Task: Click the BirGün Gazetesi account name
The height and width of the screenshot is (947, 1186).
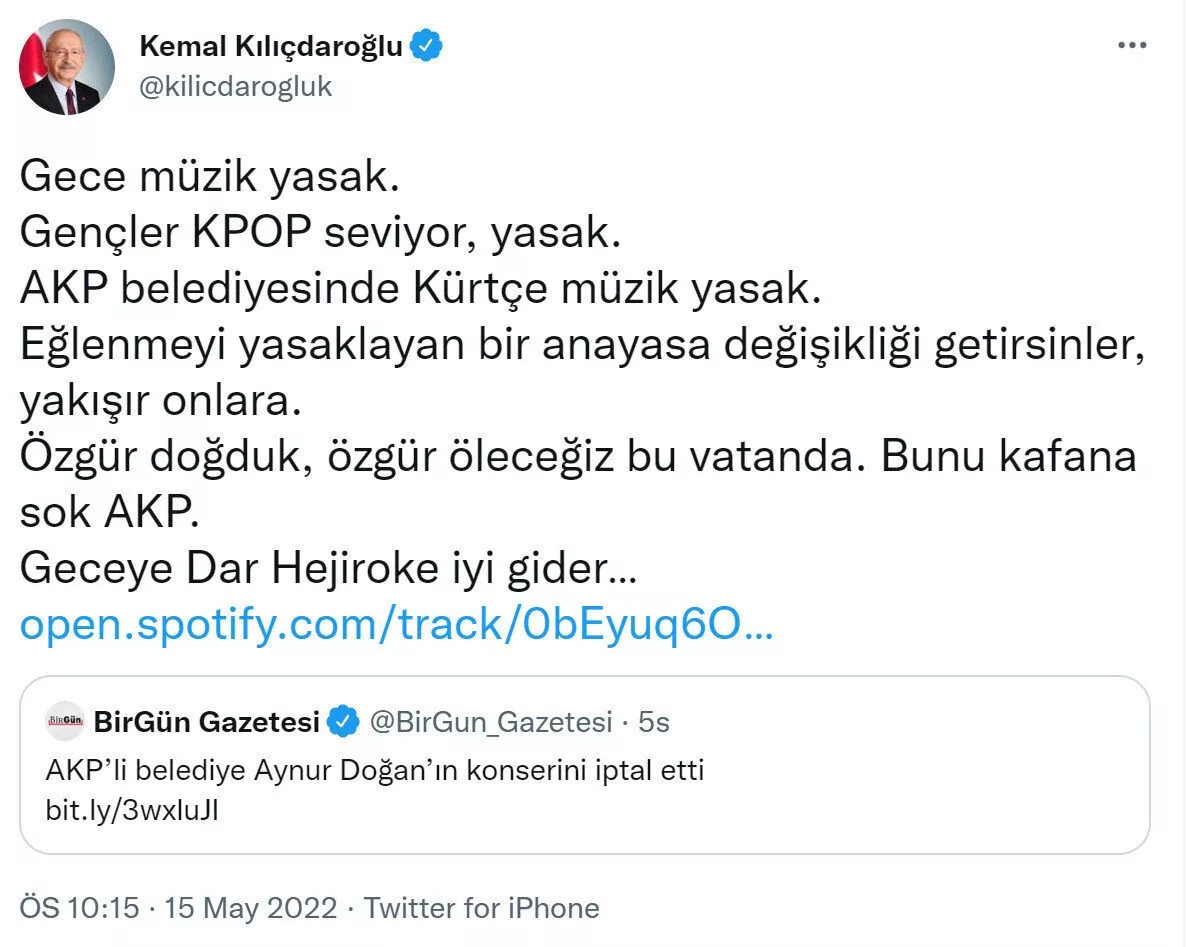Action: pos(207,721)
